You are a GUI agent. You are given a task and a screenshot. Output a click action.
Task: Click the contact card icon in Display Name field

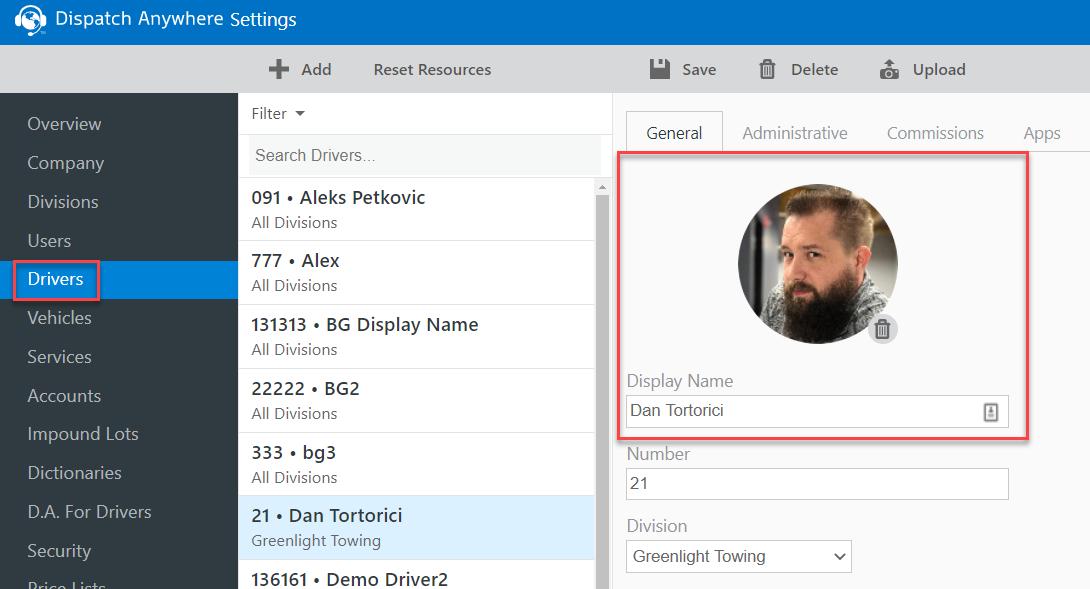pos(991,412)
